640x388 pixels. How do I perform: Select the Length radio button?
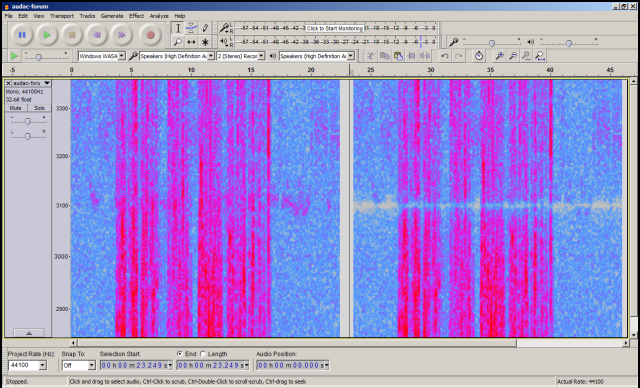[x=203, y=354]
